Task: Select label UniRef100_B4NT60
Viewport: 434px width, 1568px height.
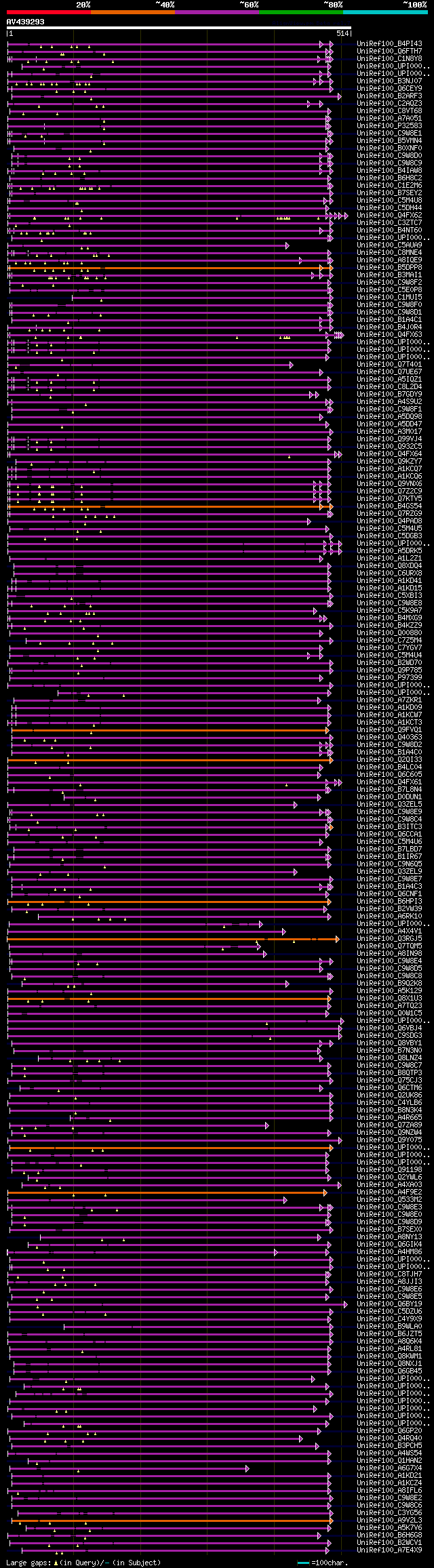Action: (389, 230)
